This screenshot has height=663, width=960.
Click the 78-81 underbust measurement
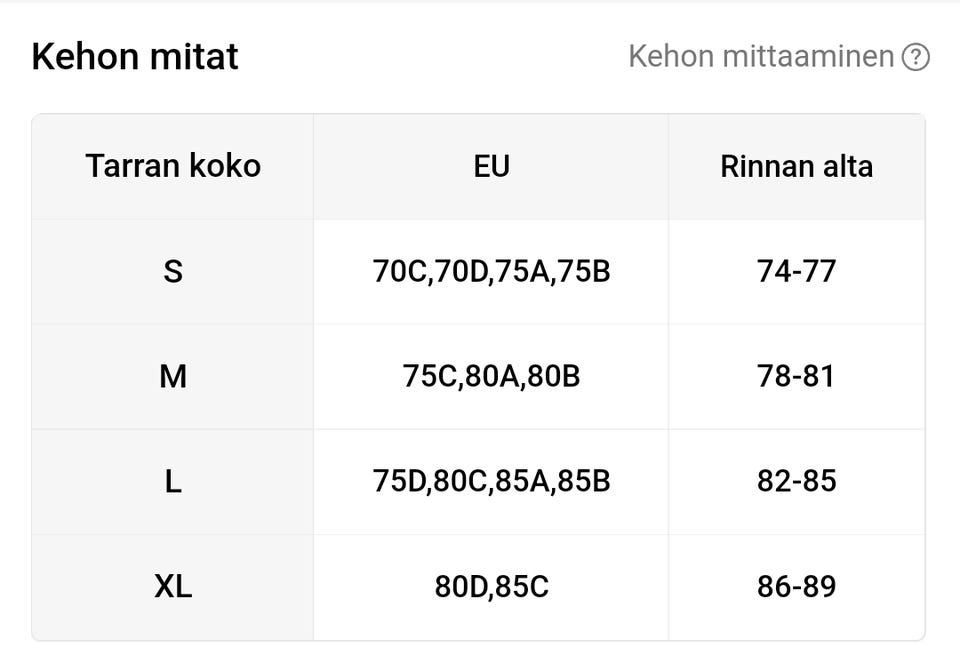[796, 376]
